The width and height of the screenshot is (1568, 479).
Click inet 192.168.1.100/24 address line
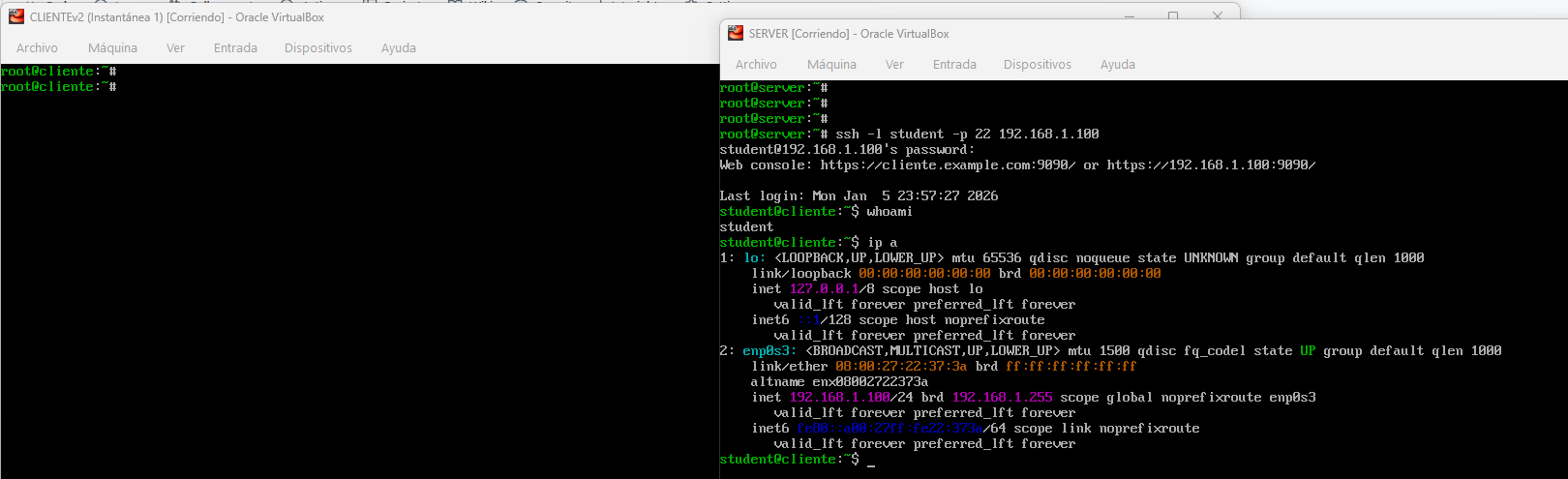click(x=1034, y=397)
